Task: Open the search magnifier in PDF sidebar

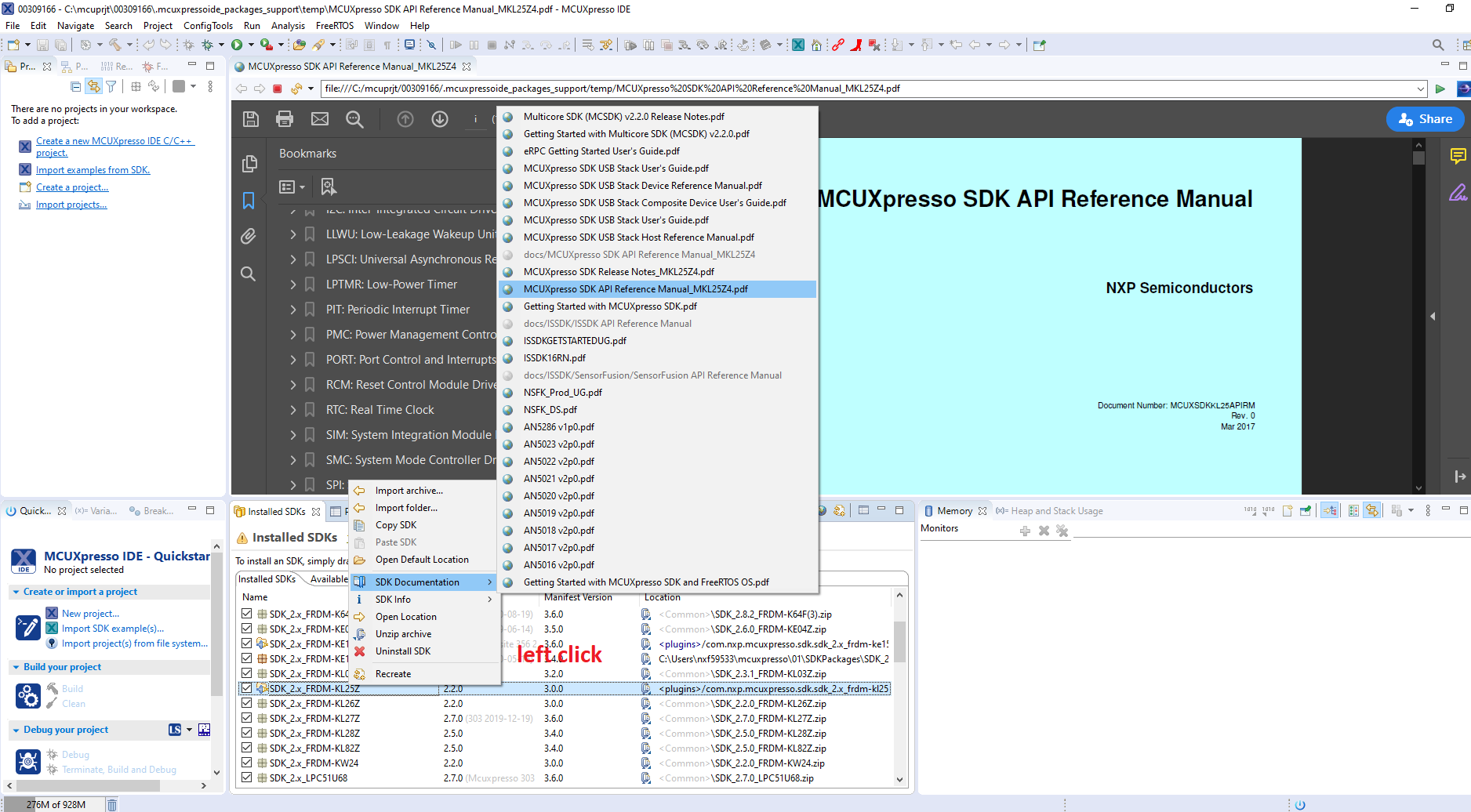Action: point(248,274)
